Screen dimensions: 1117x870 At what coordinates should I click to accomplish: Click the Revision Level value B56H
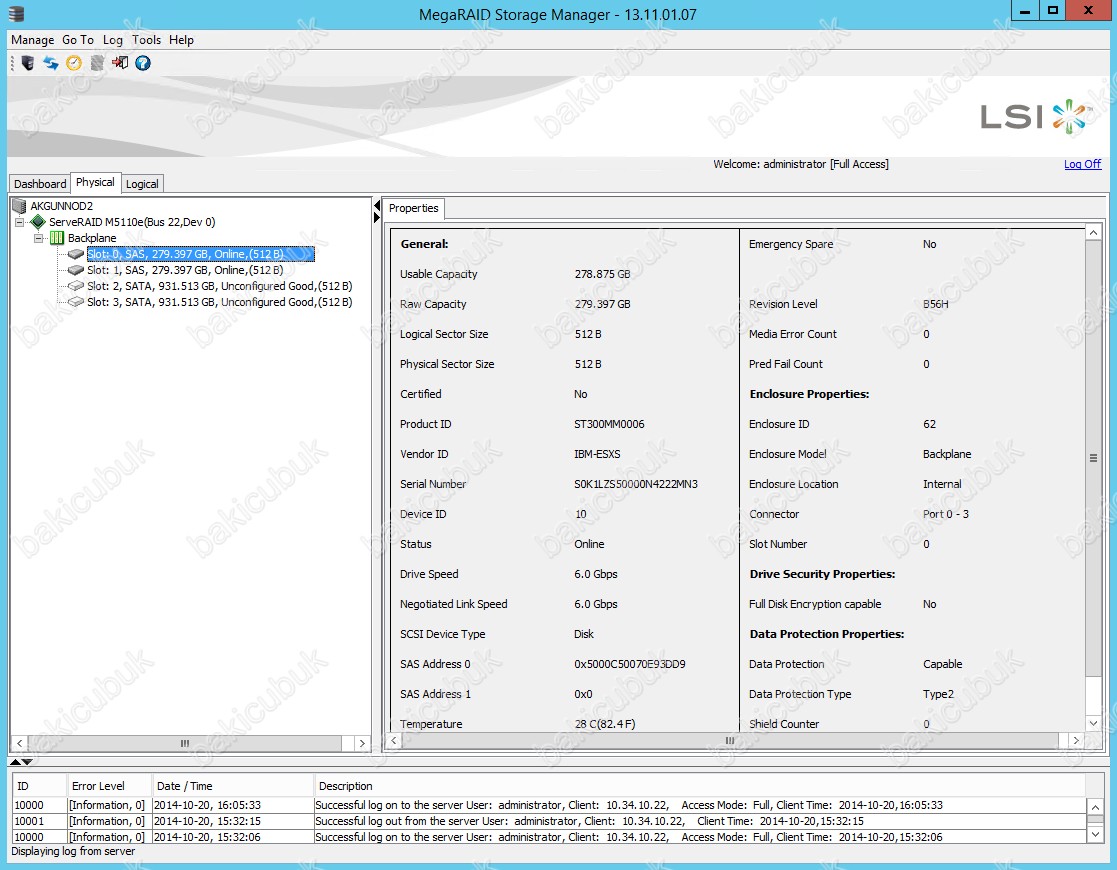click(x=935, y=304)
